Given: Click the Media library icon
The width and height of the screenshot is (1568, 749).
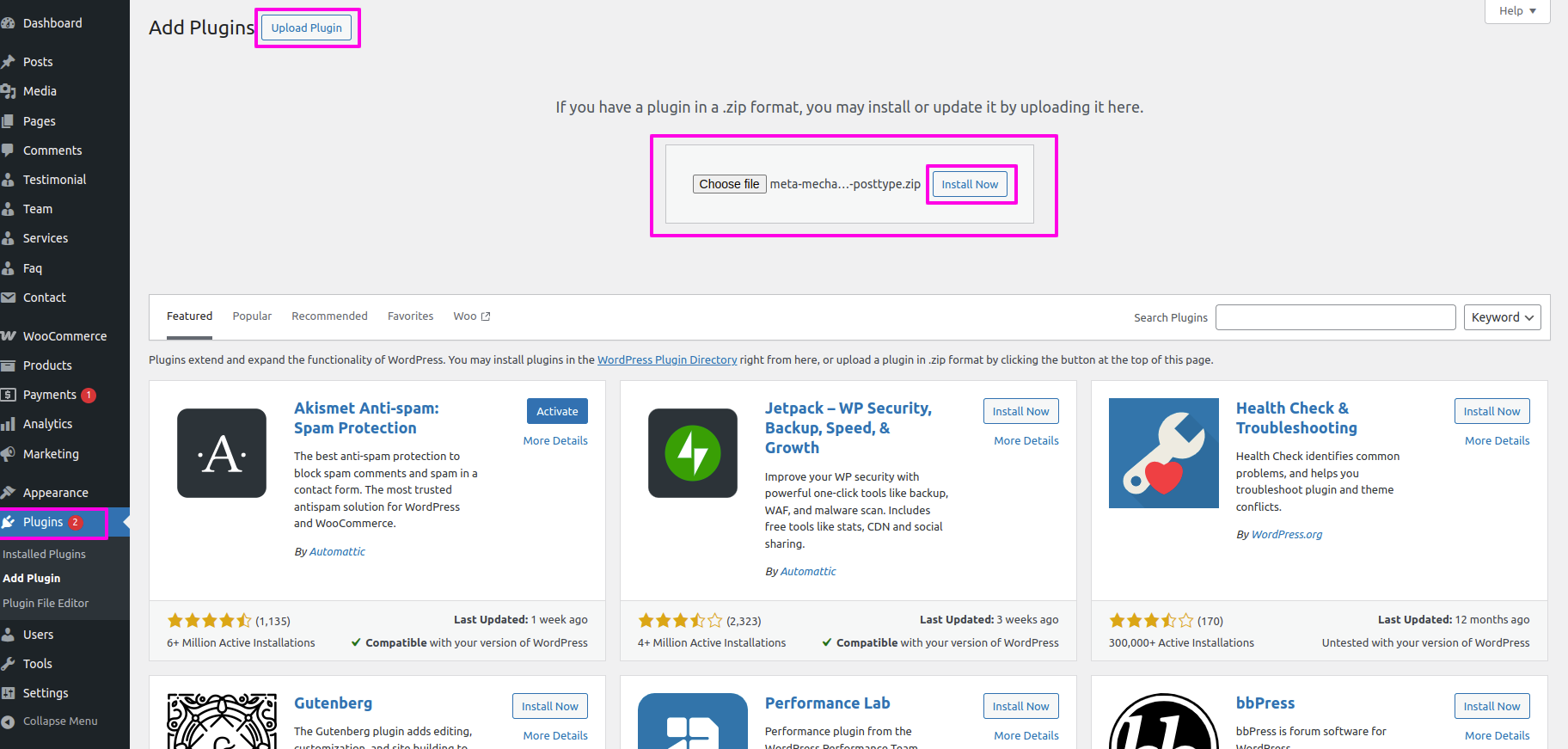Looking at the screenshot, I should click(x=8, y=91).
